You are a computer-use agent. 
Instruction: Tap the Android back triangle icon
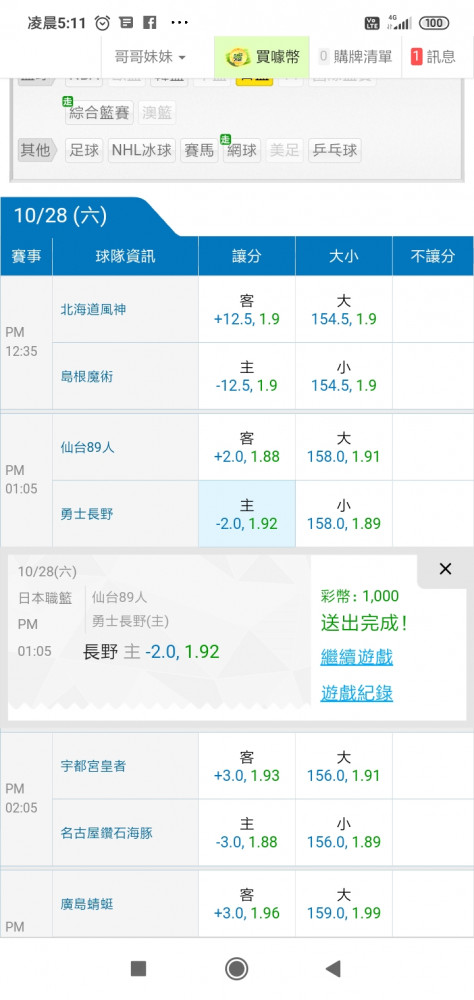coord(334,969)
